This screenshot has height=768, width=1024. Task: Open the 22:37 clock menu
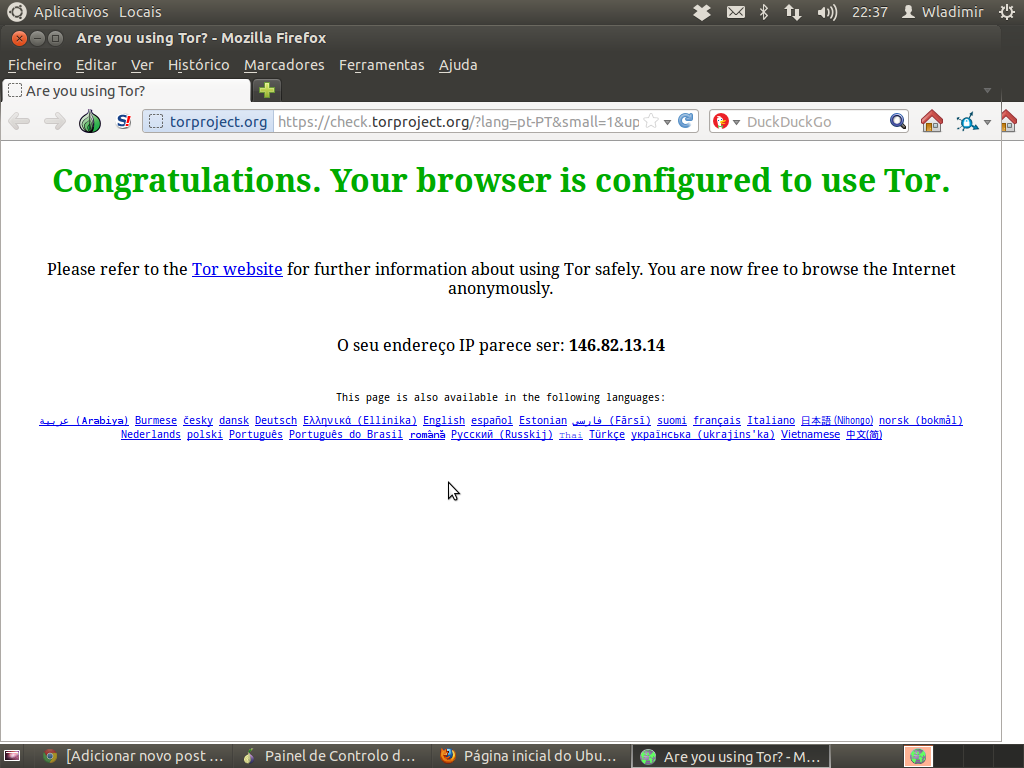coord(870,12)
